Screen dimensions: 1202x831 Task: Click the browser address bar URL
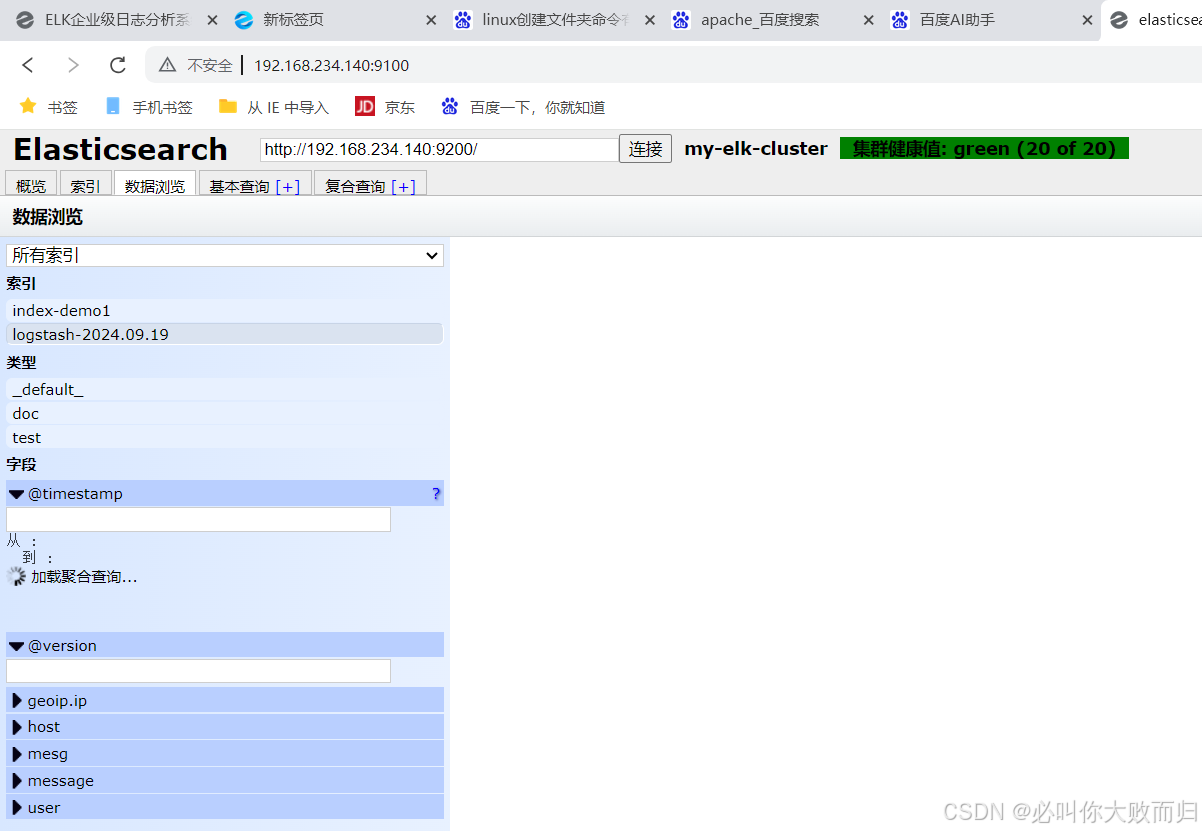pos(331,65)
